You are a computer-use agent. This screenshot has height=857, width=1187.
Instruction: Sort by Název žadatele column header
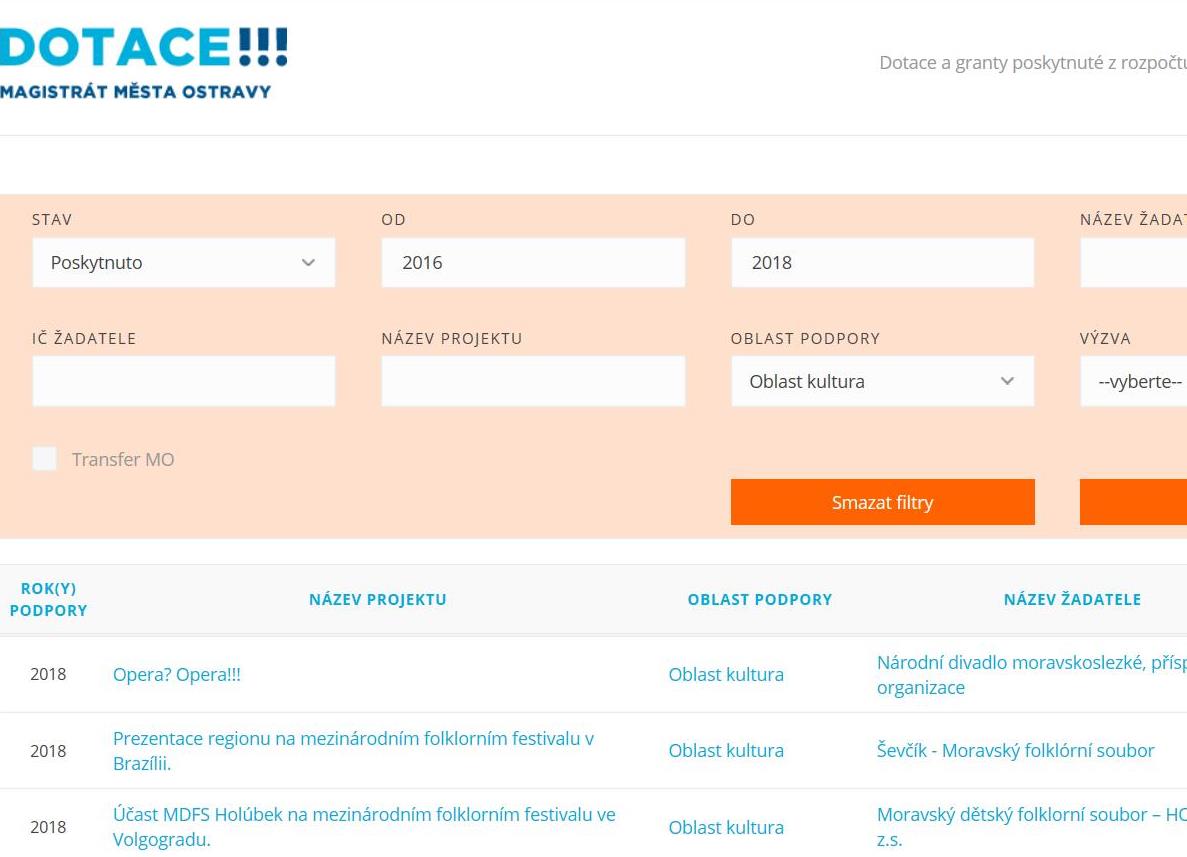click(1071, 600)
